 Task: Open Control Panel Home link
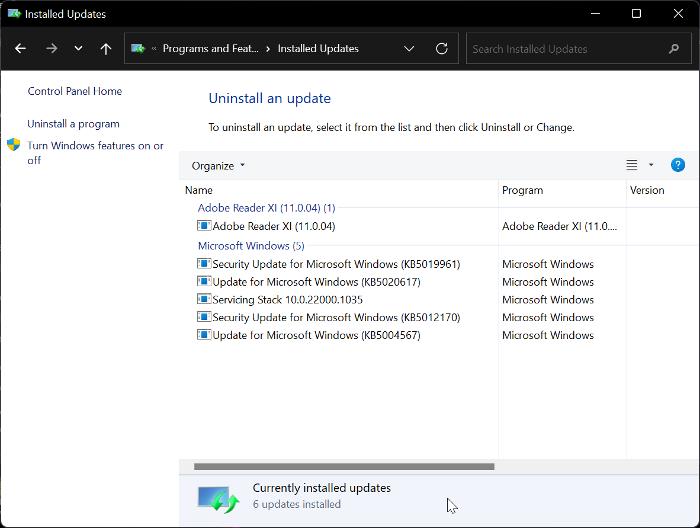point(75,91)
